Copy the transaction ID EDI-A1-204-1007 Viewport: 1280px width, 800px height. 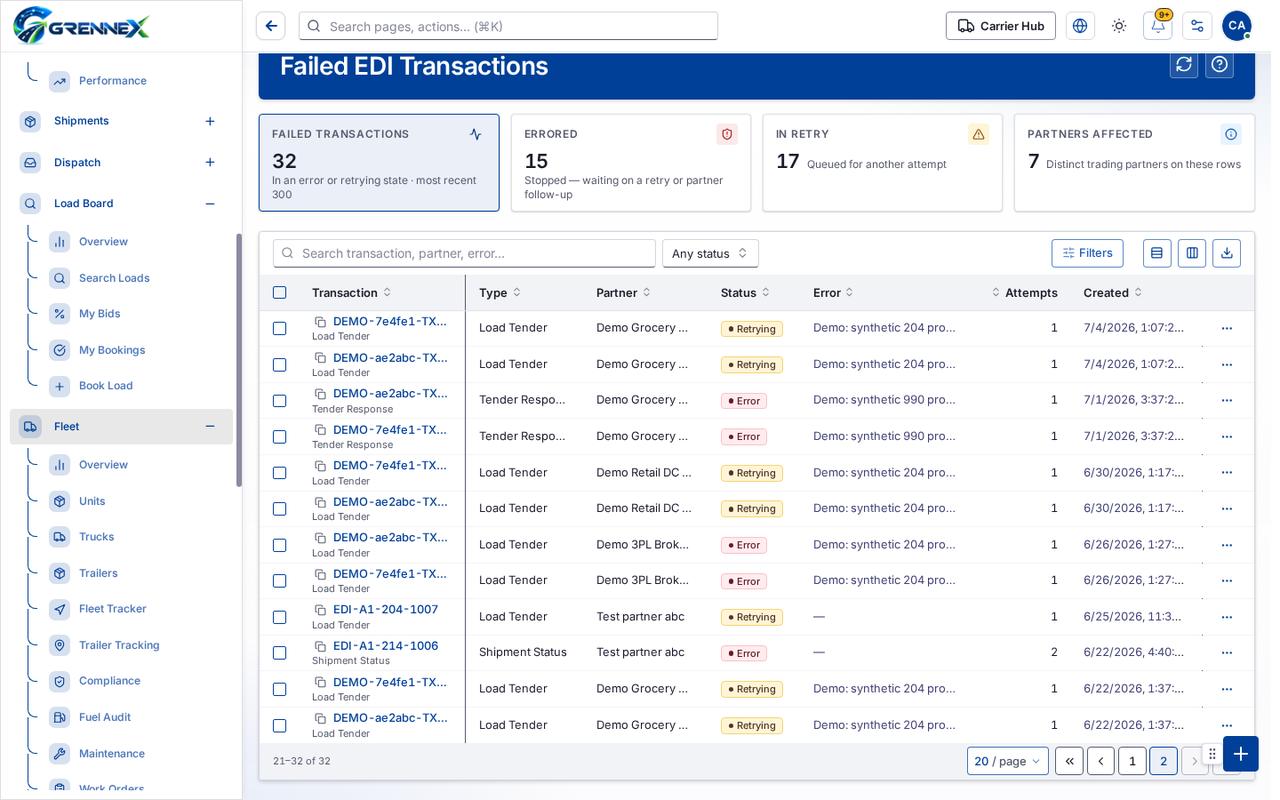pyautogui.click(x=320, y=610)
